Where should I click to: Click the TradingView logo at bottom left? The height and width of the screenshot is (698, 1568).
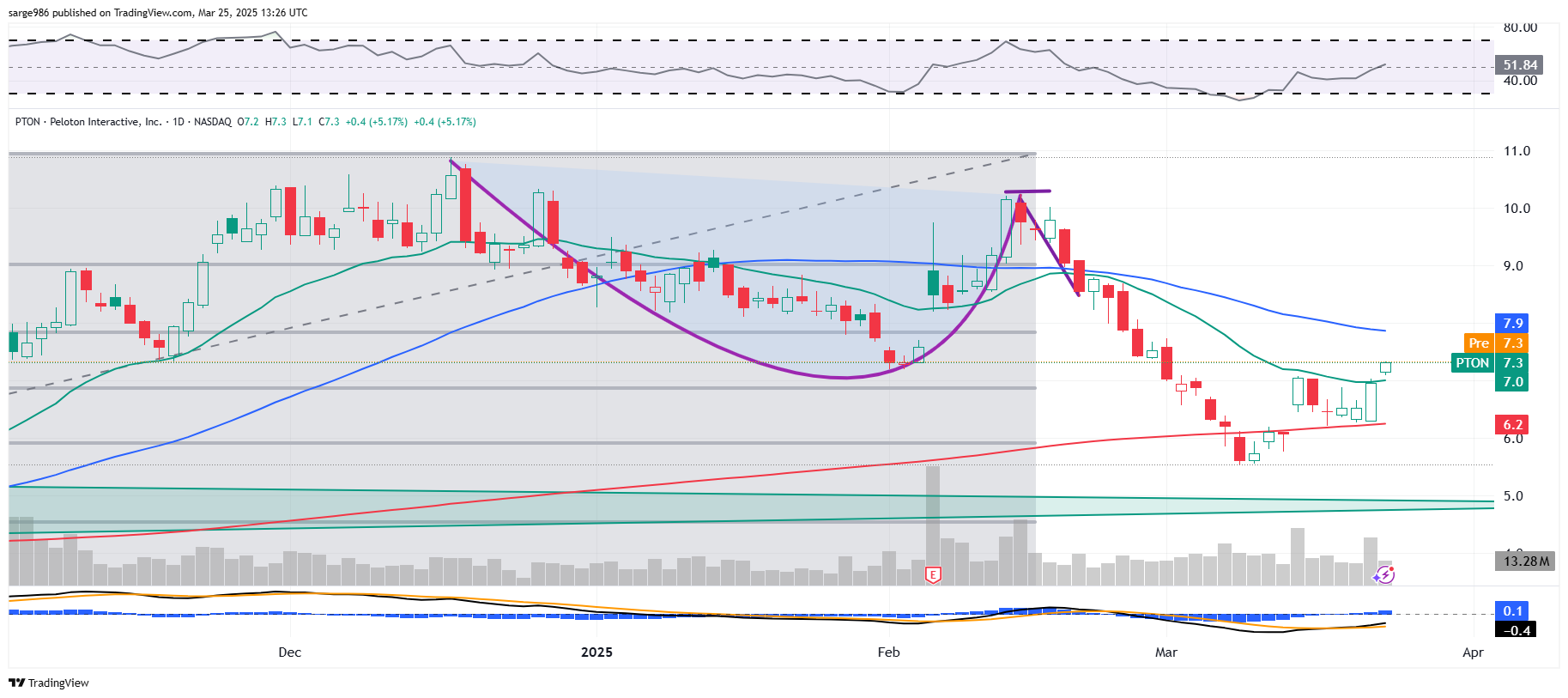(x=49, y=683)
